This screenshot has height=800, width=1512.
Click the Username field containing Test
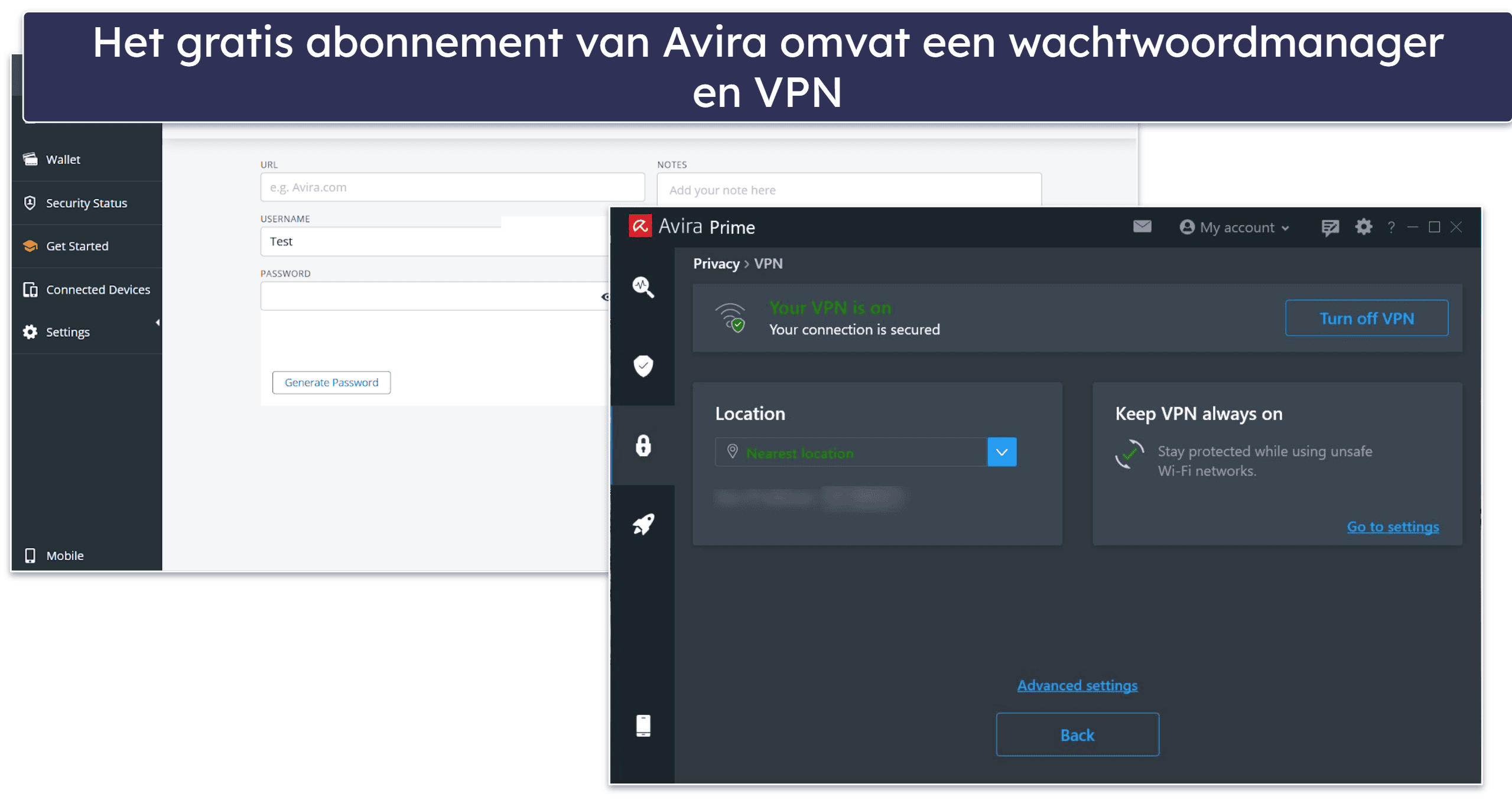click(435, 242)
